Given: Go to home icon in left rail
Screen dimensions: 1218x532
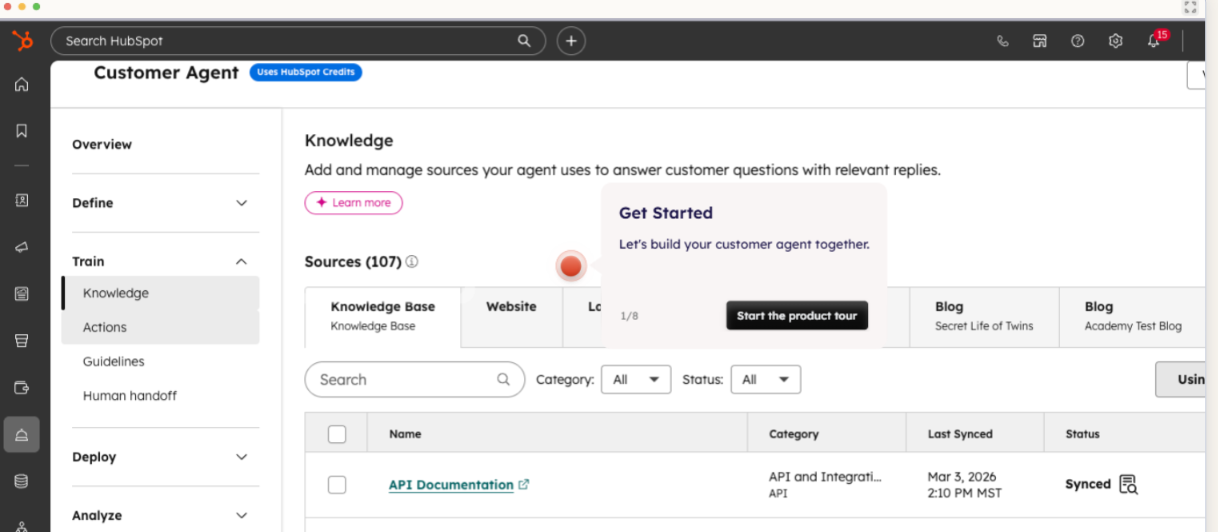Looking at the screenshot, I should 22,84.
